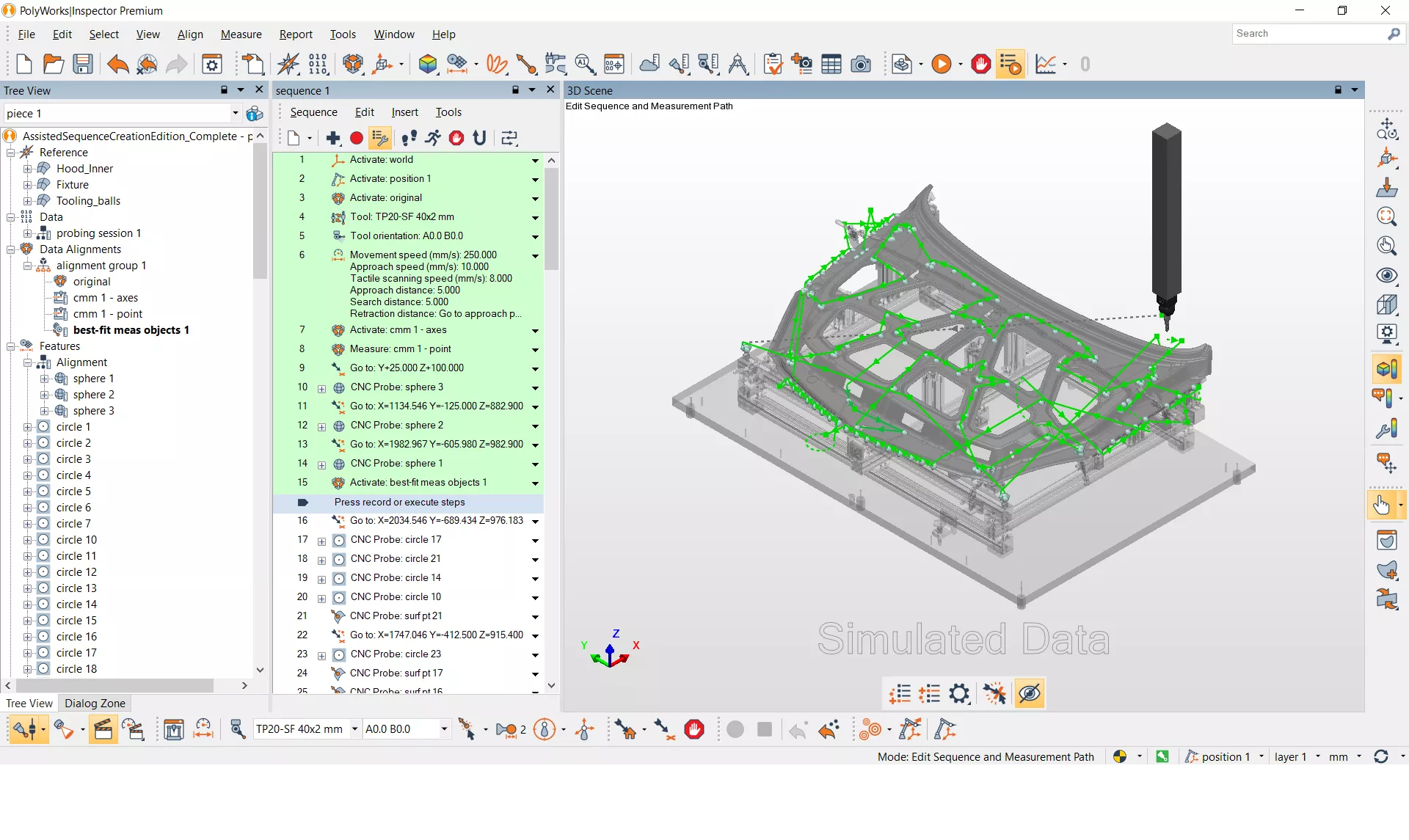Click the blue plus Add step icon

point(333,138)
